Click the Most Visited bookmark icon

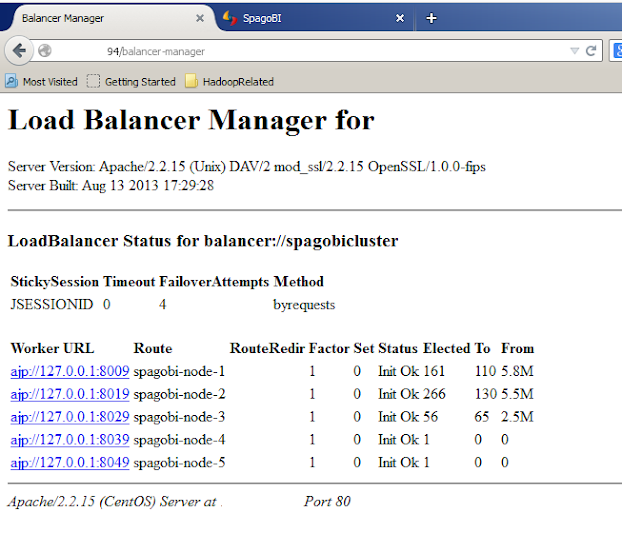tap(11, 81)
